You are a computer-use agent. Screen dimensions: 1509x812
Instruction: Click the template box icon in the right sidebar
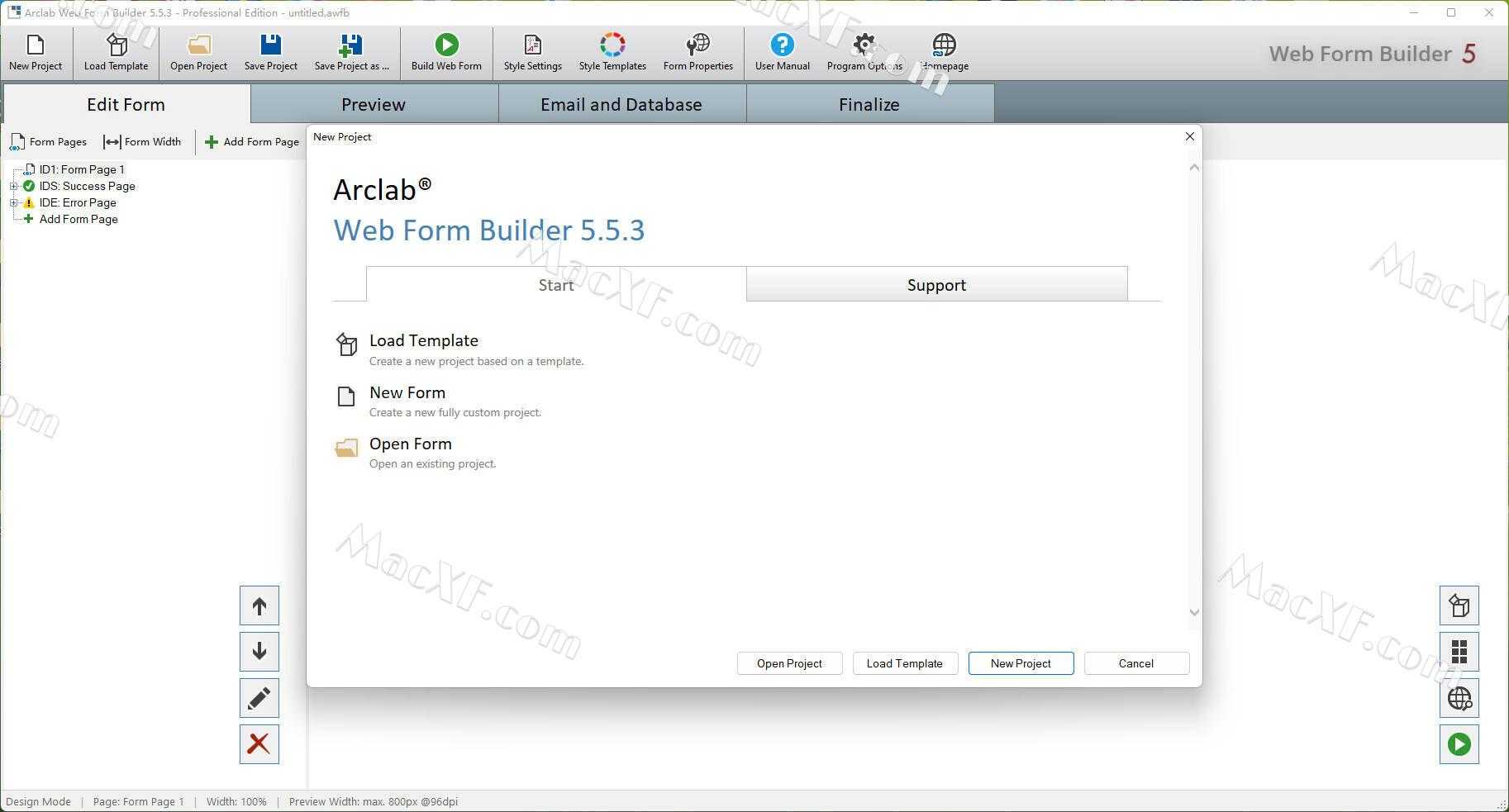point(1459,606)
